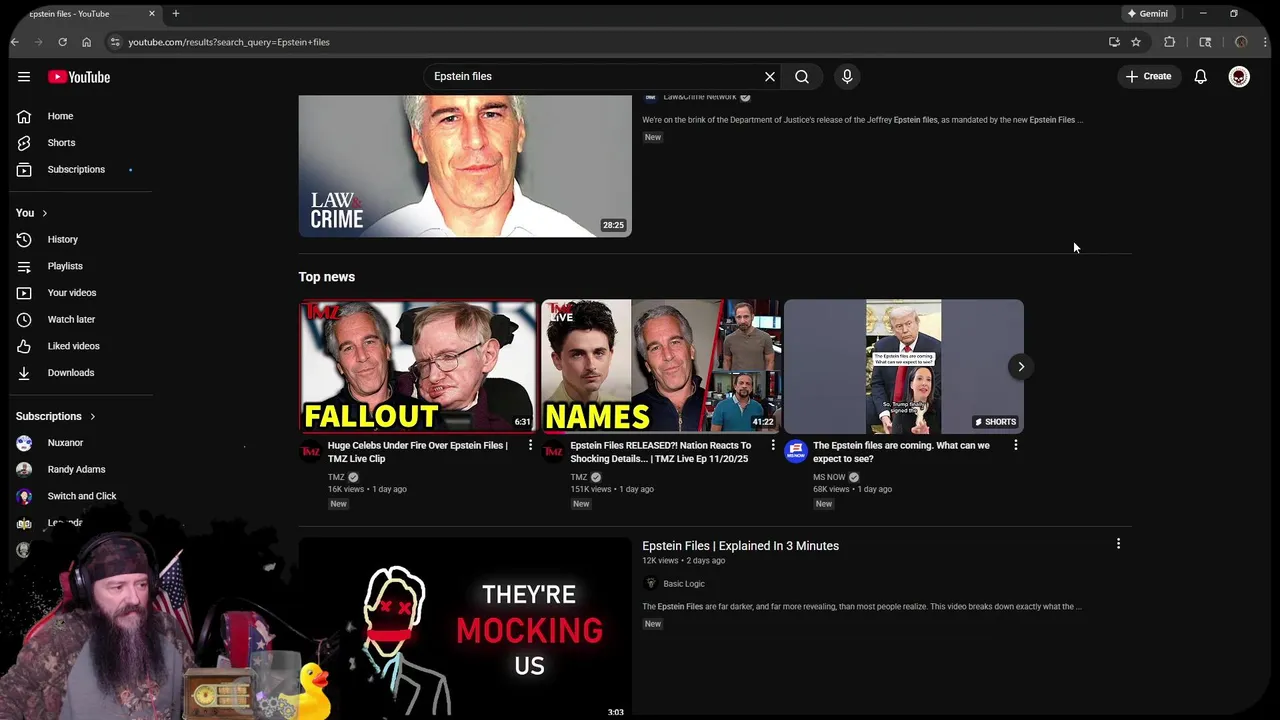Open the Basic Logic channel link
The width and height of the screenshot is (1280, 720).
click(x=684, y=584)
